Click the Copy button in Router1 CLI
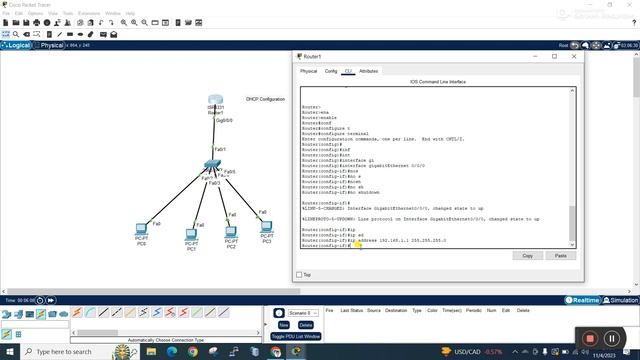Viewport: 640px width, 360px height. (x=527, y=256)
